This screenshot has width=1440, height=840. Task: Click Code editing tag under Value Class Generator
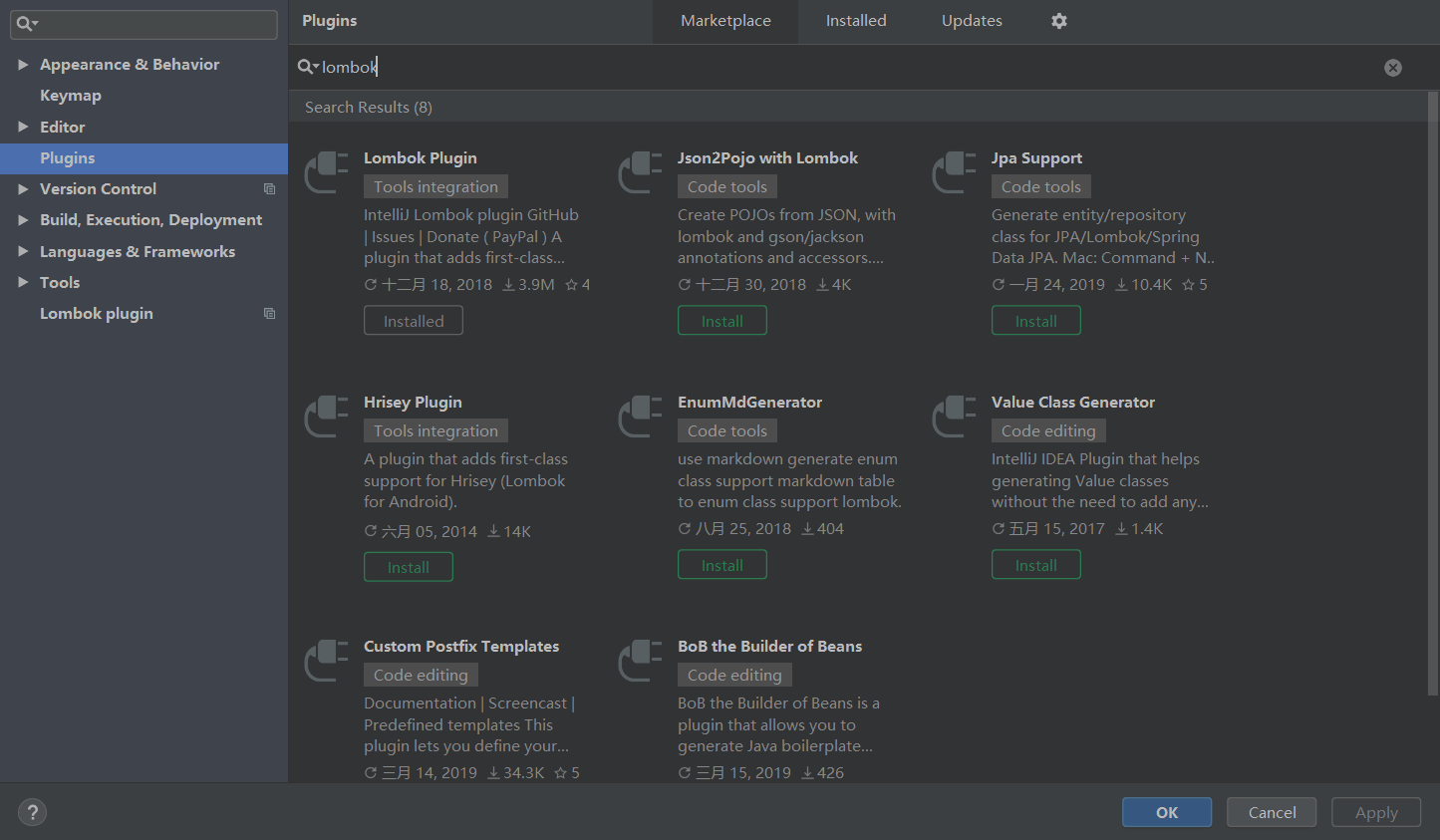point(1048,430)
